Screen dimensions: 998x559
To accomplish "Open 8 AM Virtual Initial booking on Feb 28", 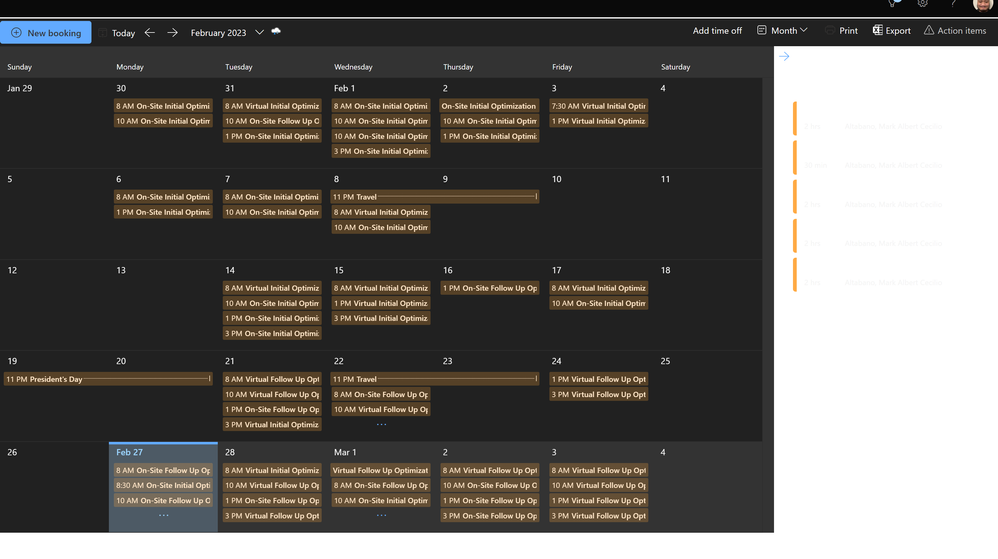I will [x=272, y=471].
